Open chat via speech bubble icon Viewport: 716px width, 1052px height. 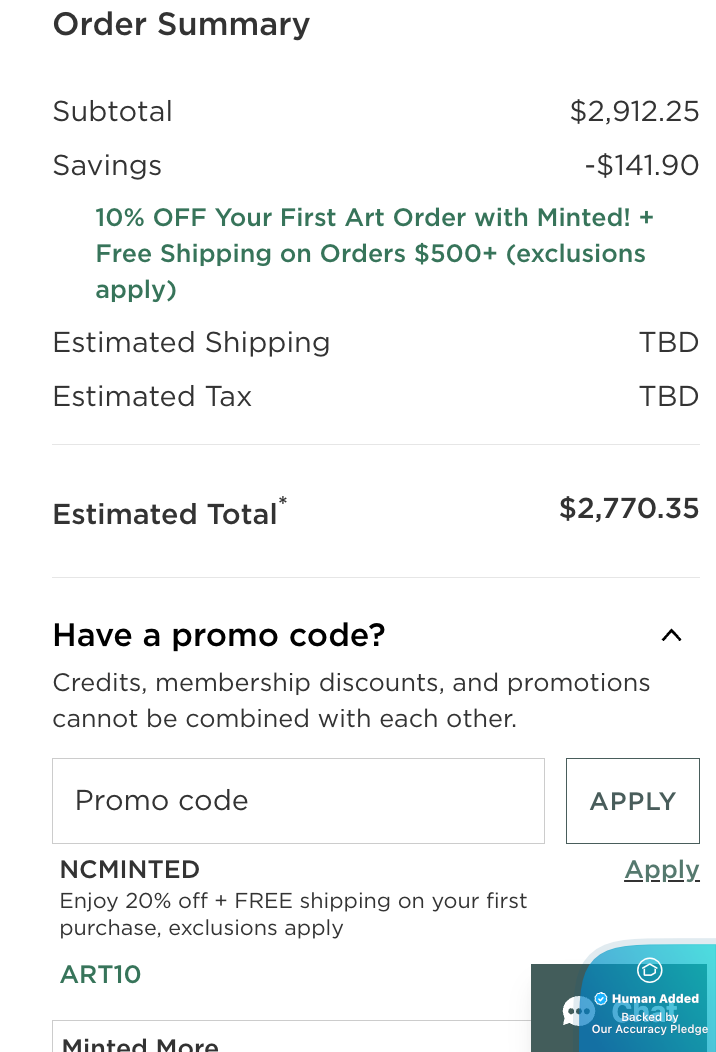tap(577, 1011)
